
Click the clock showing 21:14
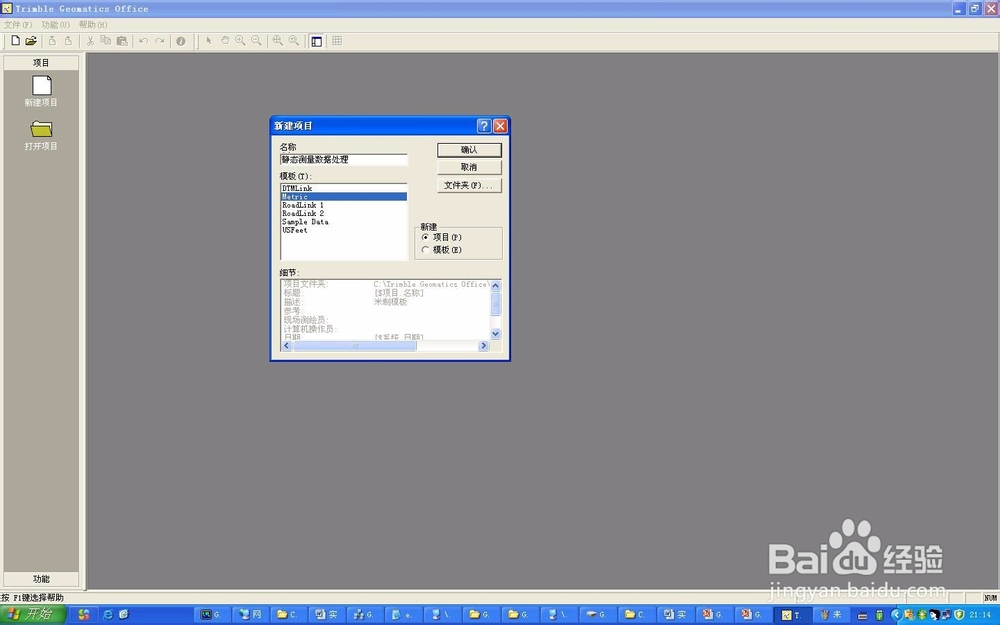pyautogui.click(x=980, y=615)
